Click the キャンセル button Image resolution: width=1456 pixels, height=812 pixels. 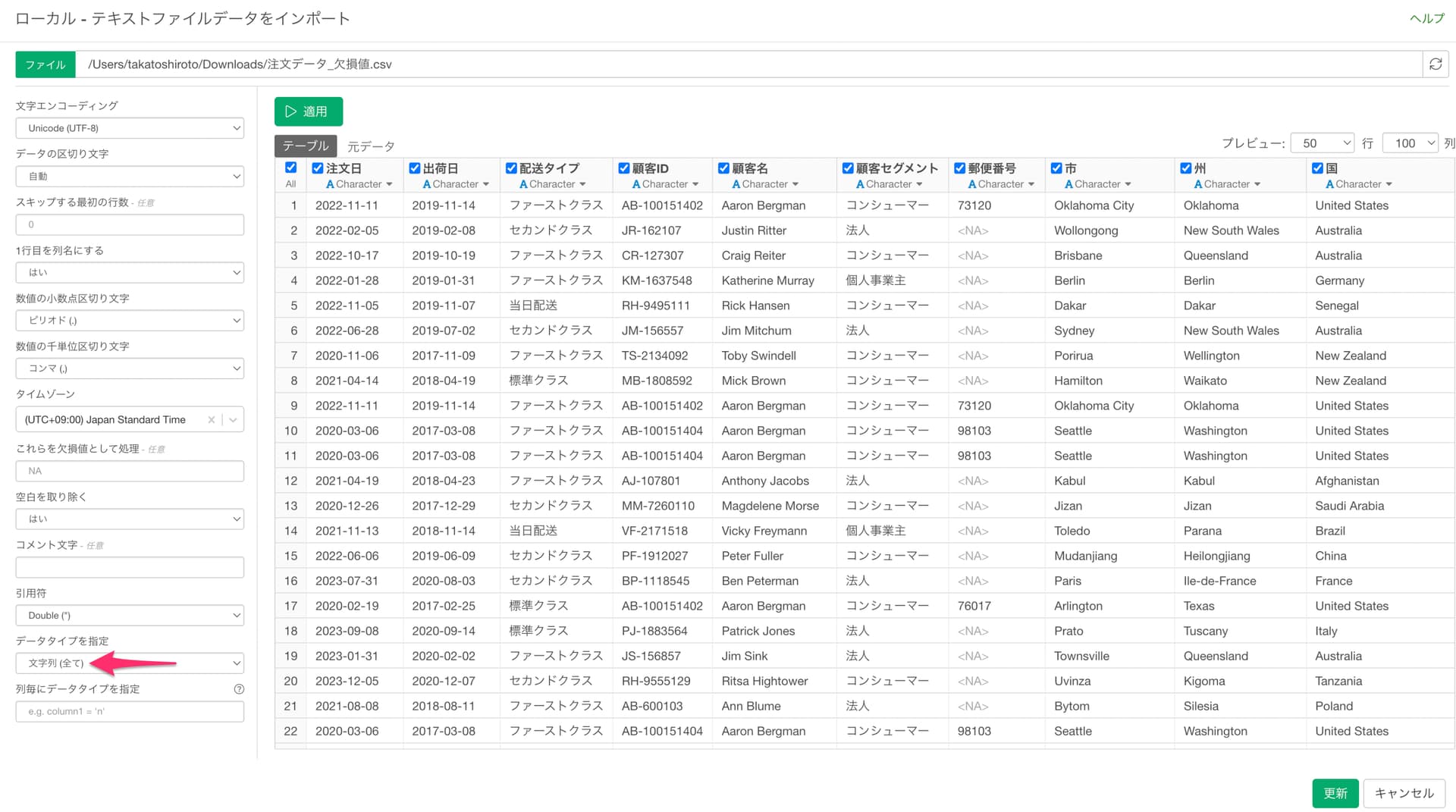[x=1404, y=793]
